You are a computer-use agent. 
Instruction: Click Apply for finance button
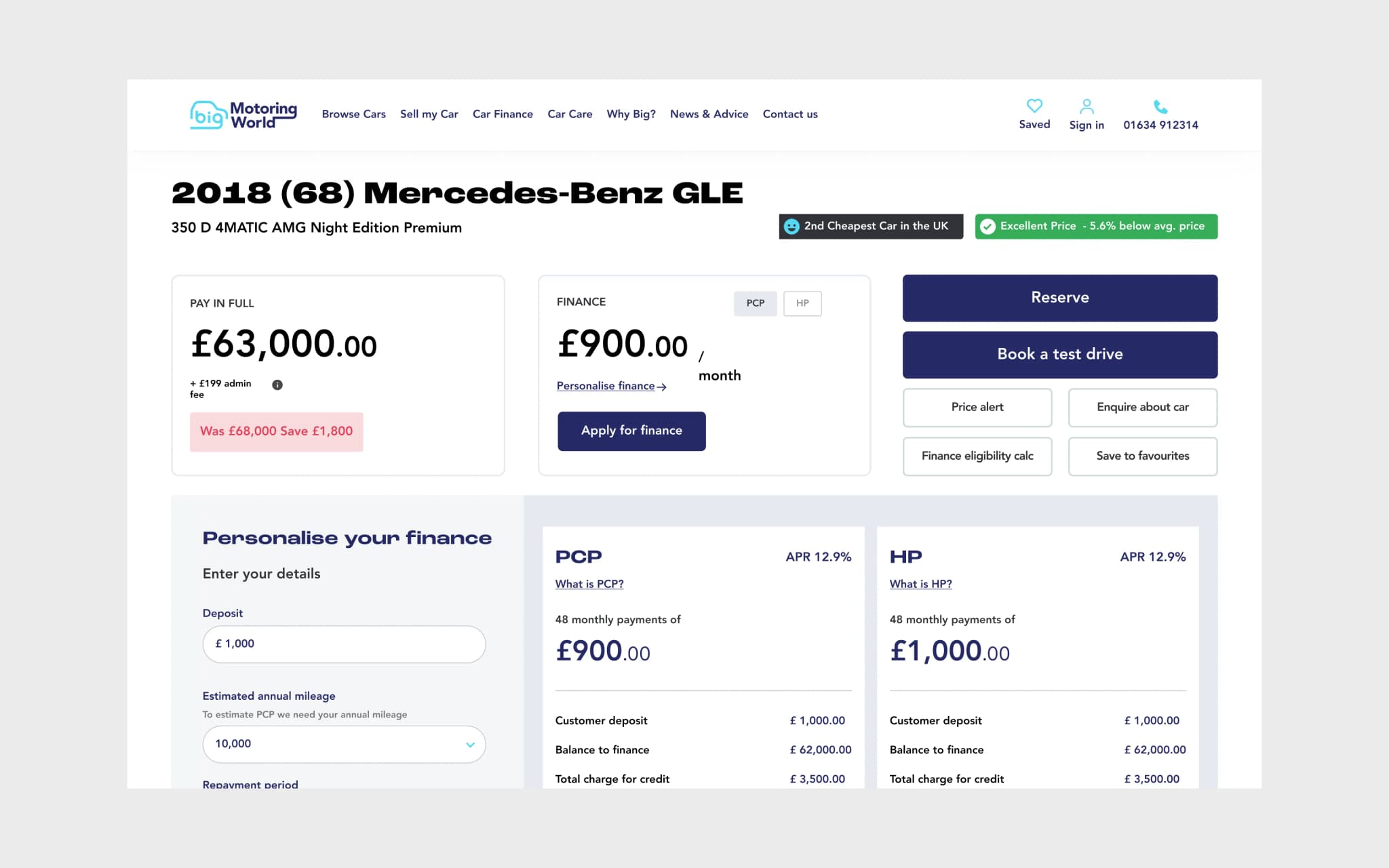click(631, 431)
